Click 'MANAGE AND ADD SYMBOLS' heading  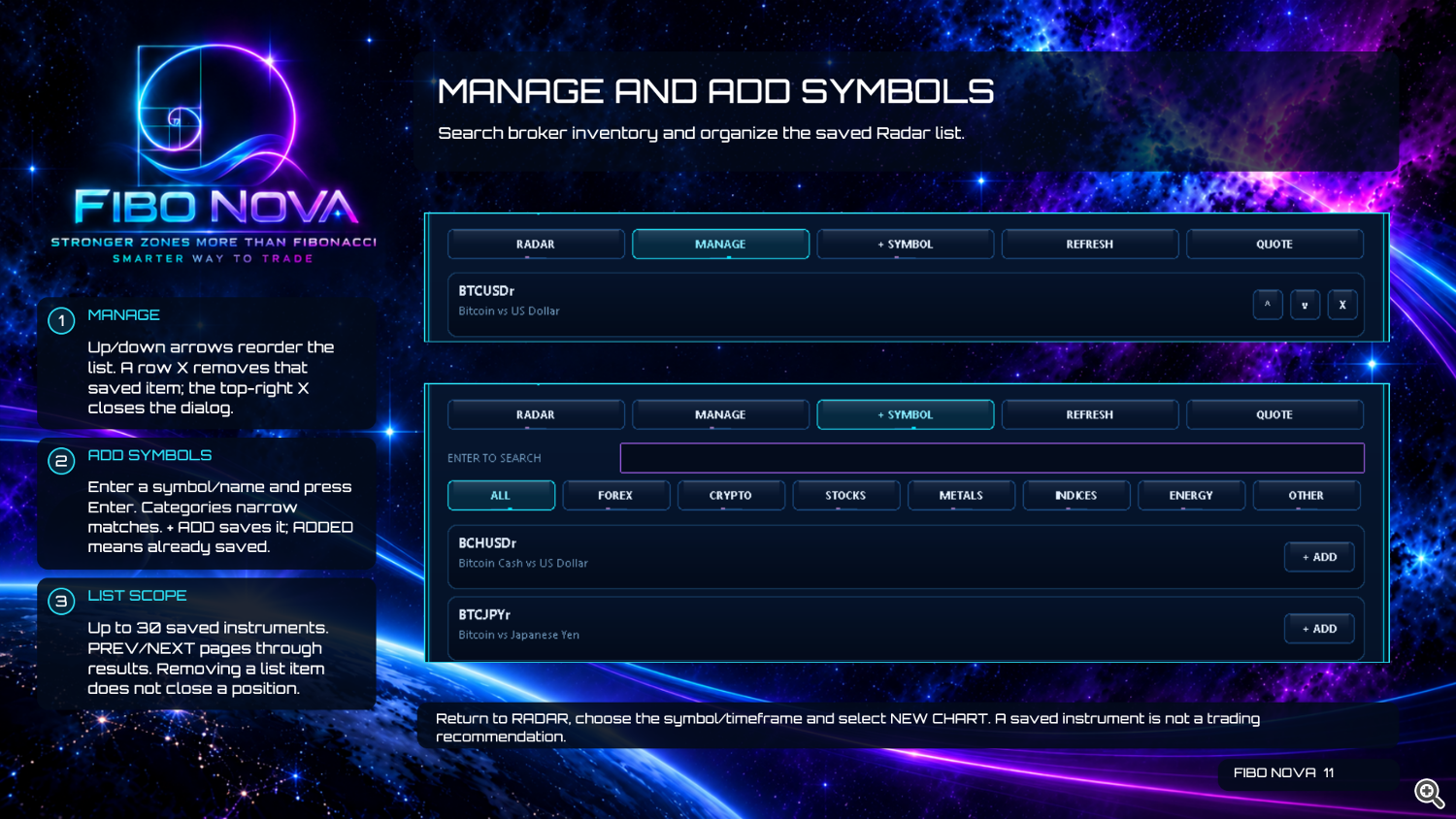tap(715, 91)
